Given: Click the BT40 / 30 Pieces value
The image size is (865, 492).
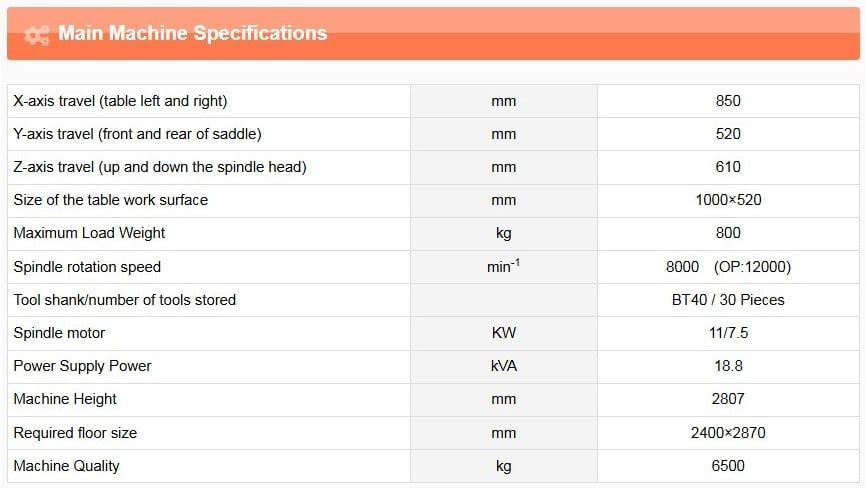Looking at the screenshot, I should pyautogui.click(x=728, y=300).
